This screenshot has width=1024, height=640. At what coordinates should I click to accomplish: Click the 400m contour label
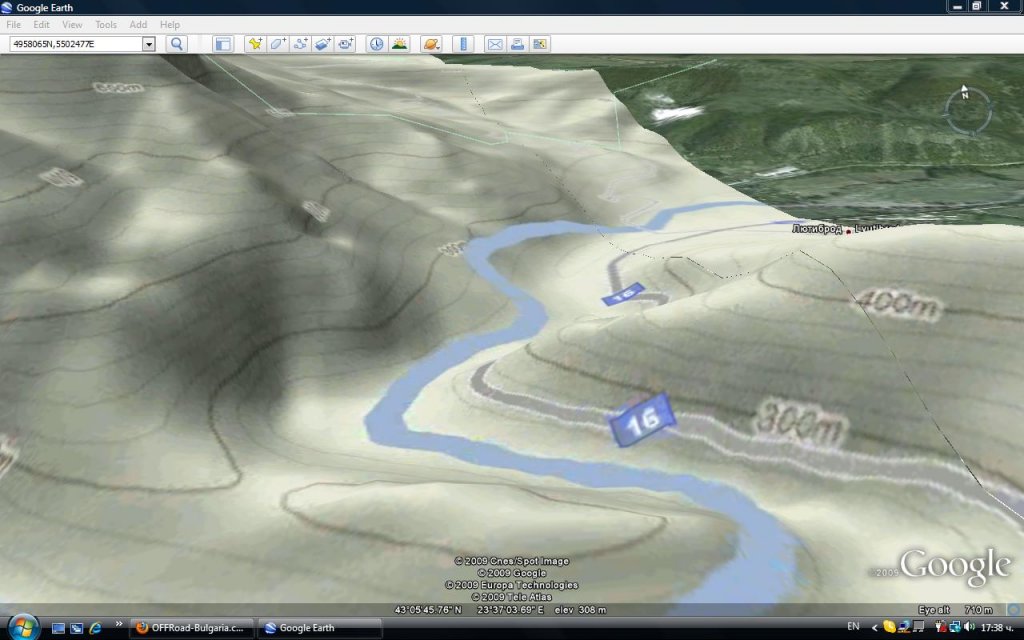[898, 303]
